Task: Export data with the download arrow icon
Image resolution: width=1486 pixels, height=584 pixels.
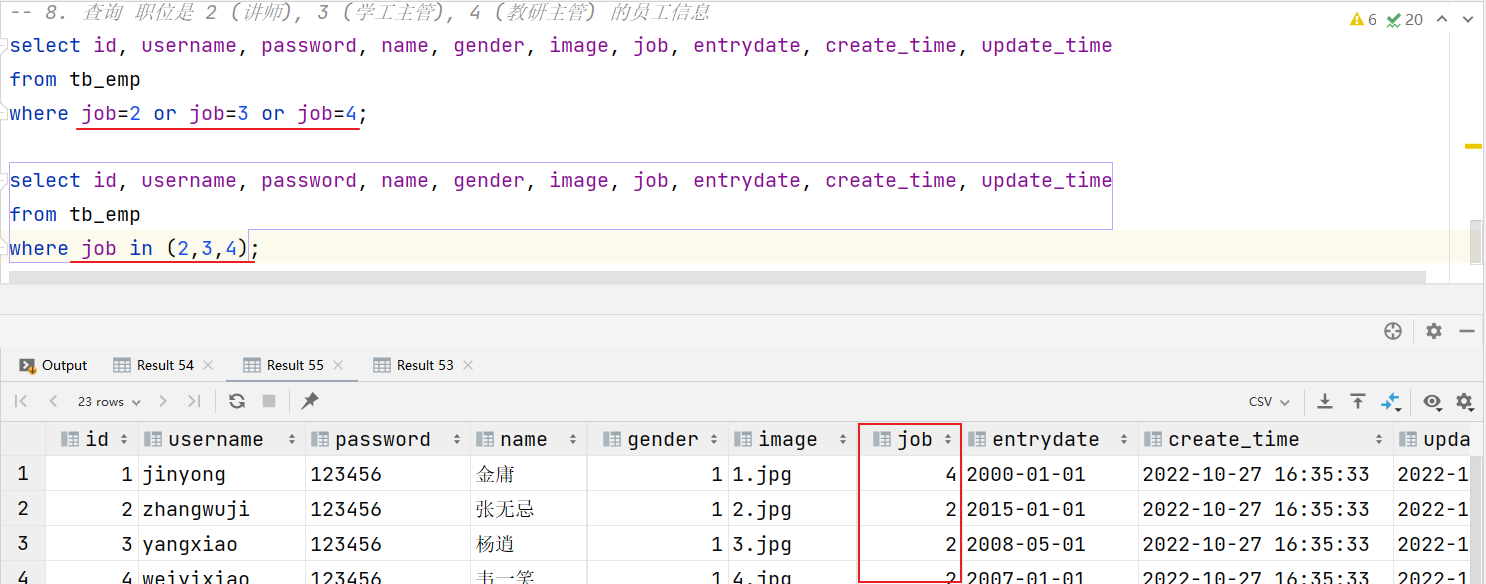Action: 1325,401
